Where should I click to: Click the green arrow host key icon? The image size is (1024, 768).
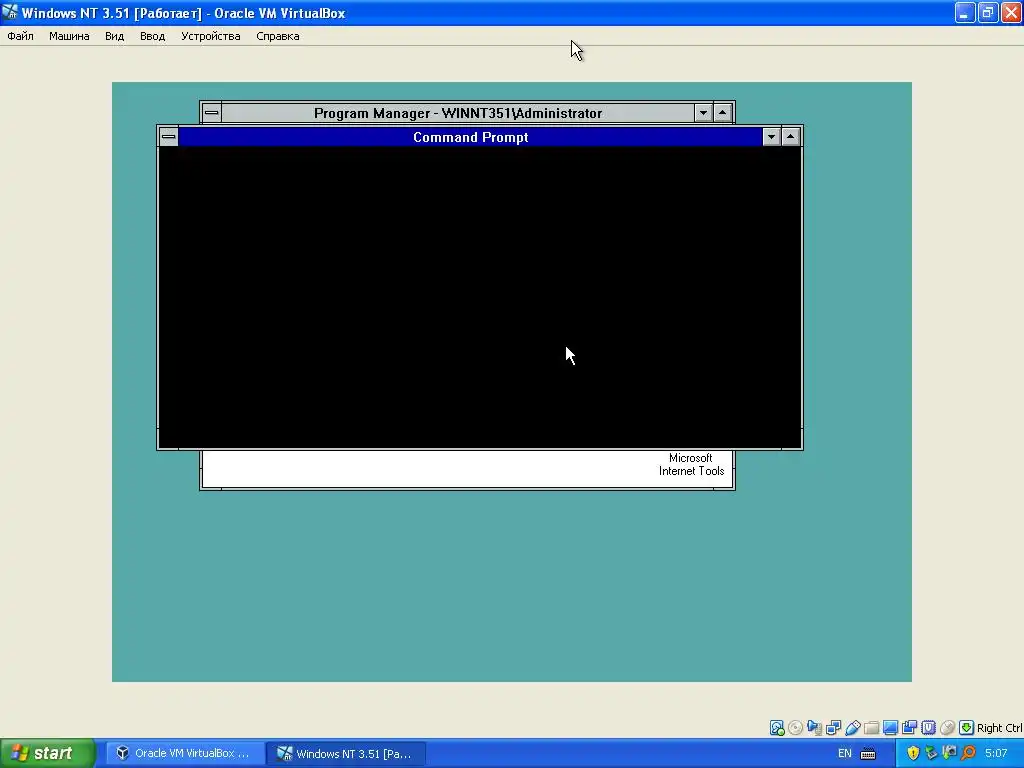pos(967,728)
